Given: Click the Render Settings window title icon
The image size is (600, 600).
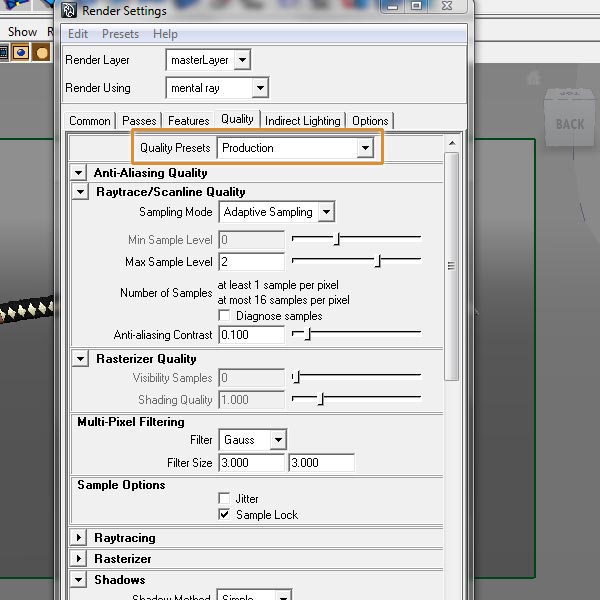Looking at the screenshot, I should pyautogui.click(x=69, y=10).
